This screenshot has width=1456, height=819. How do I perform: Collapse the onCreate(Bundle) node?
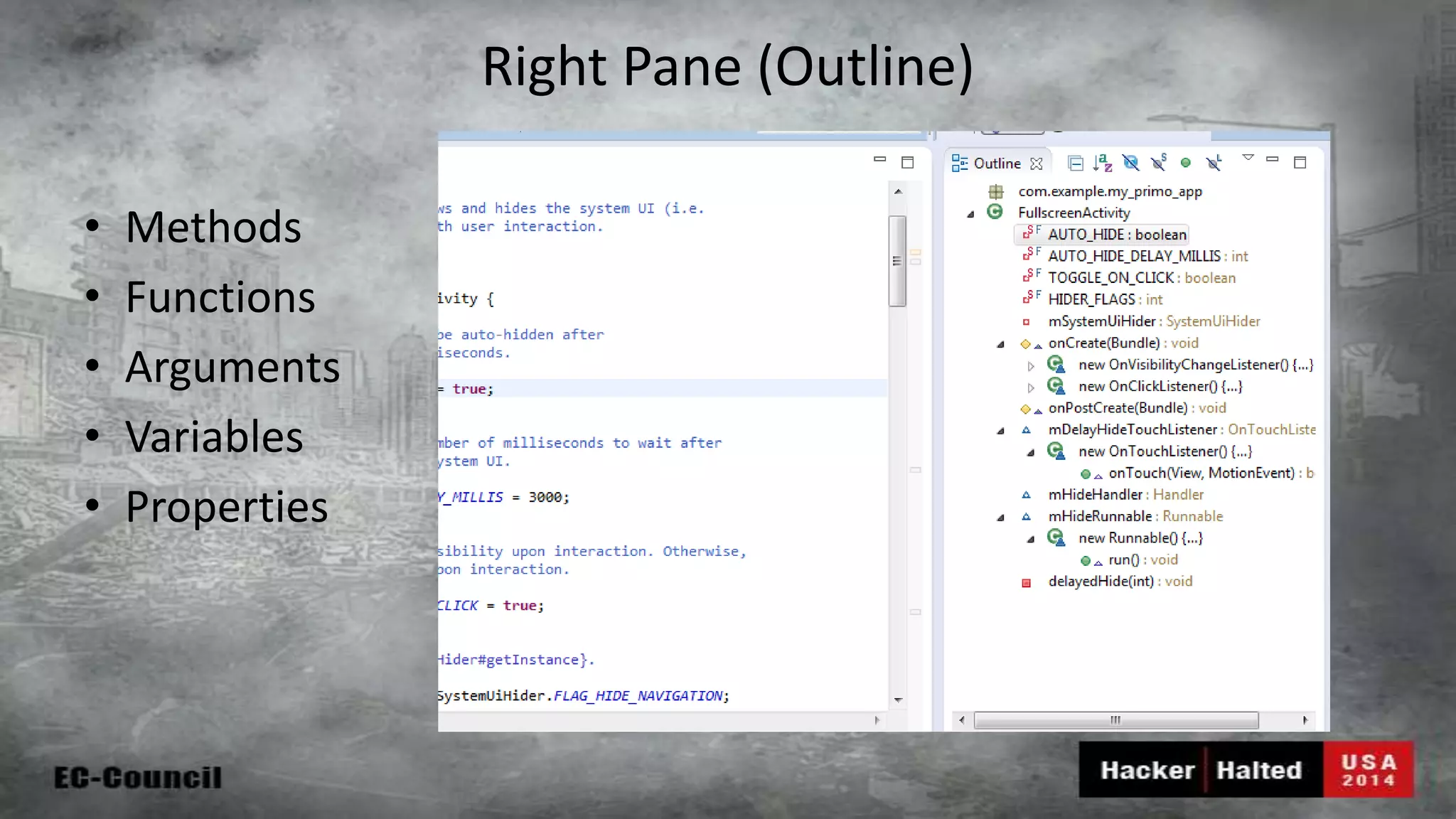coord(1000,344)
